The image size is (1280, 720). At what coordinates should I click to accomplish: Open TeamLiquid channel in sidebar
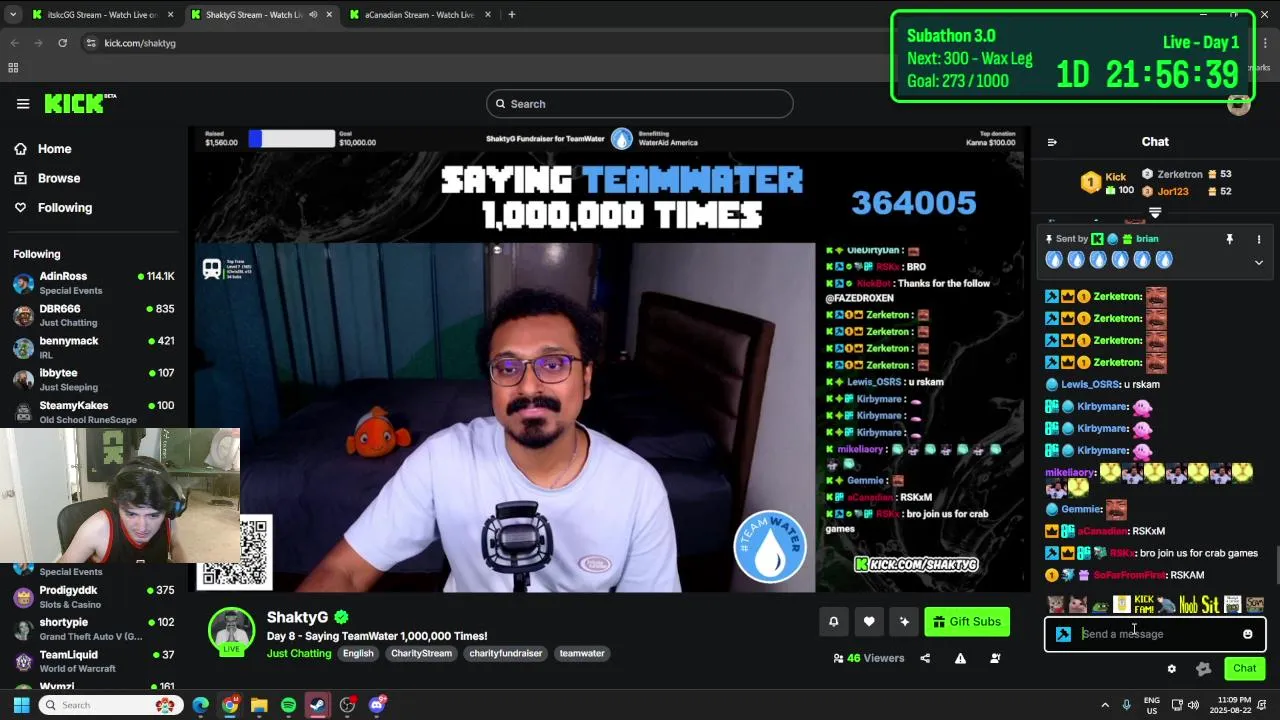(94, 661)
